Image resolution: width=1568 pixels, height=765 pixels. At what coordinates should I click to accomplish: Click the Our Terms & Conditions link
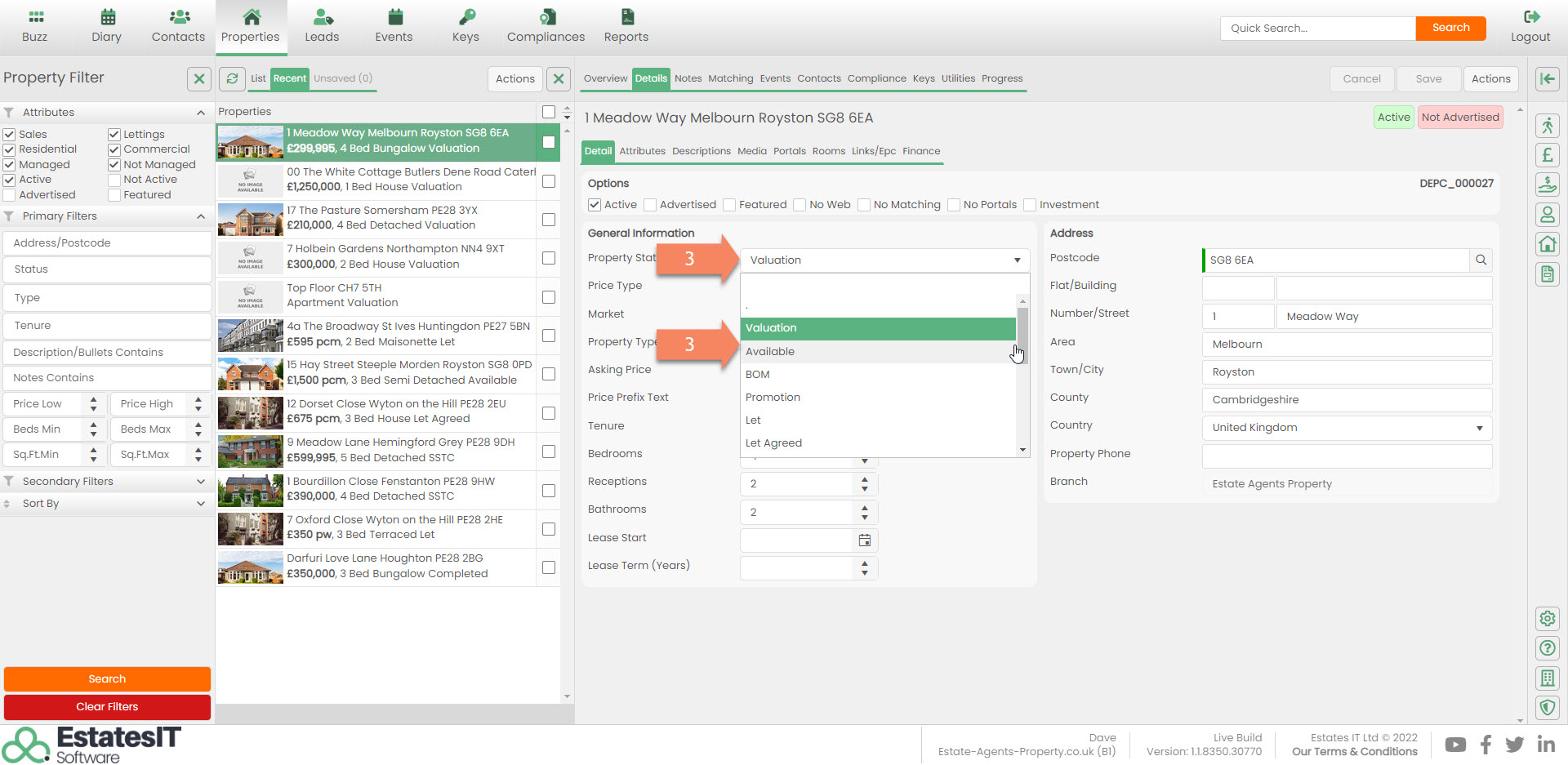pos(1354,752)
